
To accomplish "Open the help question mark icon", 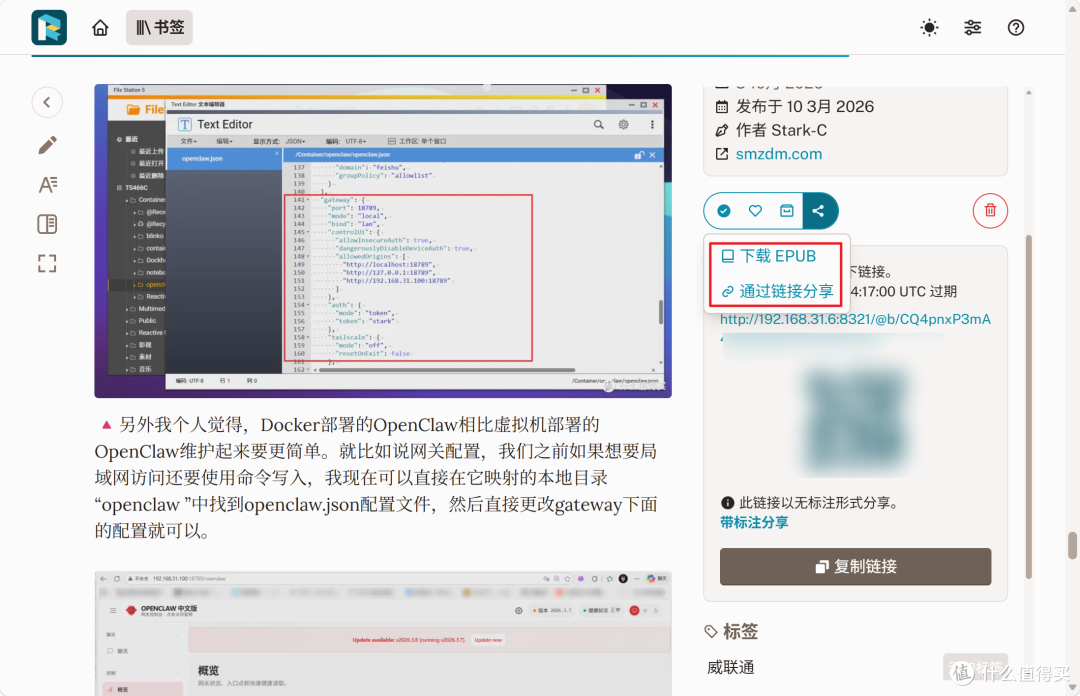I will 1016,28.
